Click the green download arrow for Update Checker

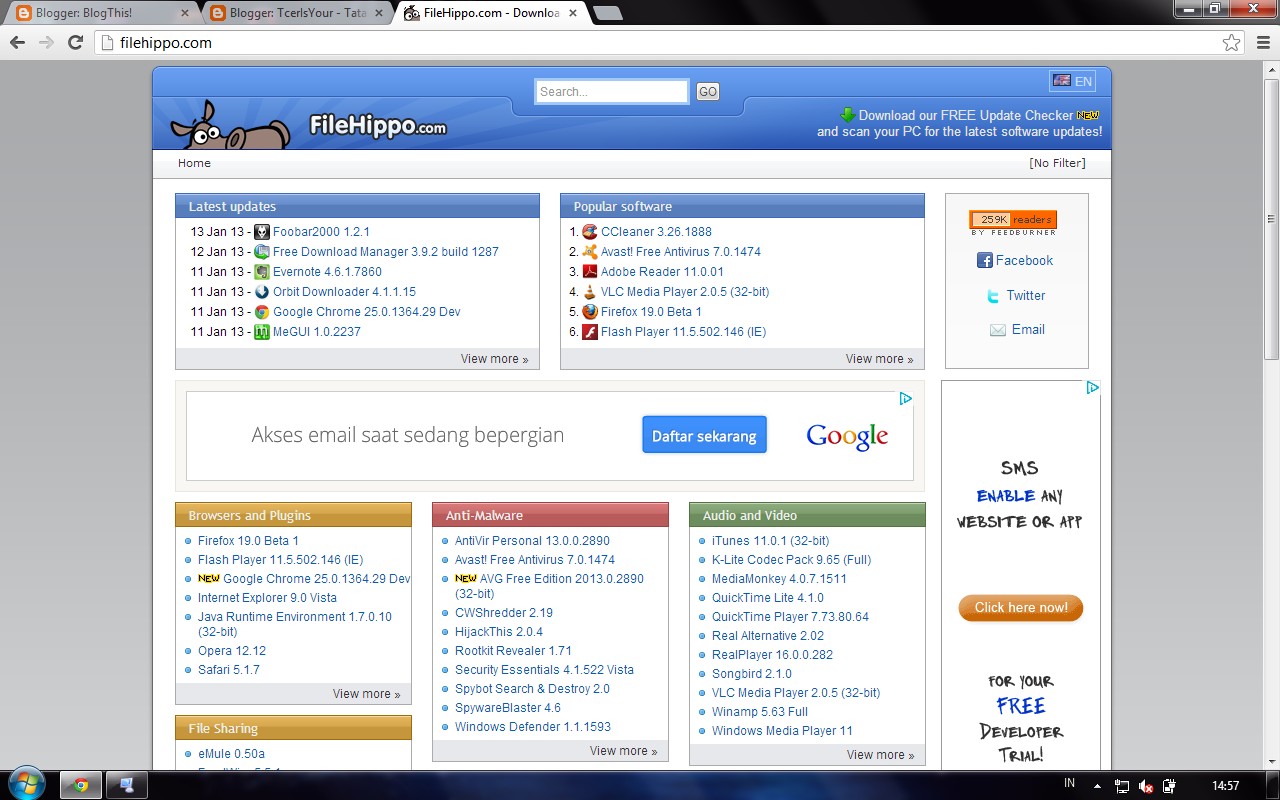[847, 115]
